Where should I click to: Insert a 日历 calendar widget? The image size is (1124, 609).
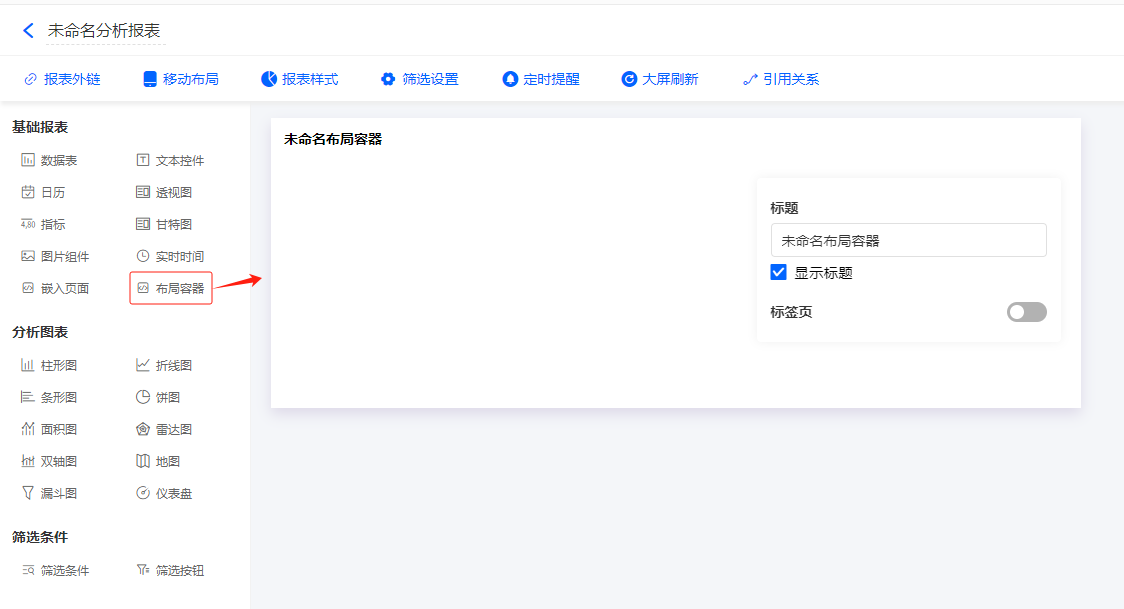pyautogui.click(x=44, y=192)
